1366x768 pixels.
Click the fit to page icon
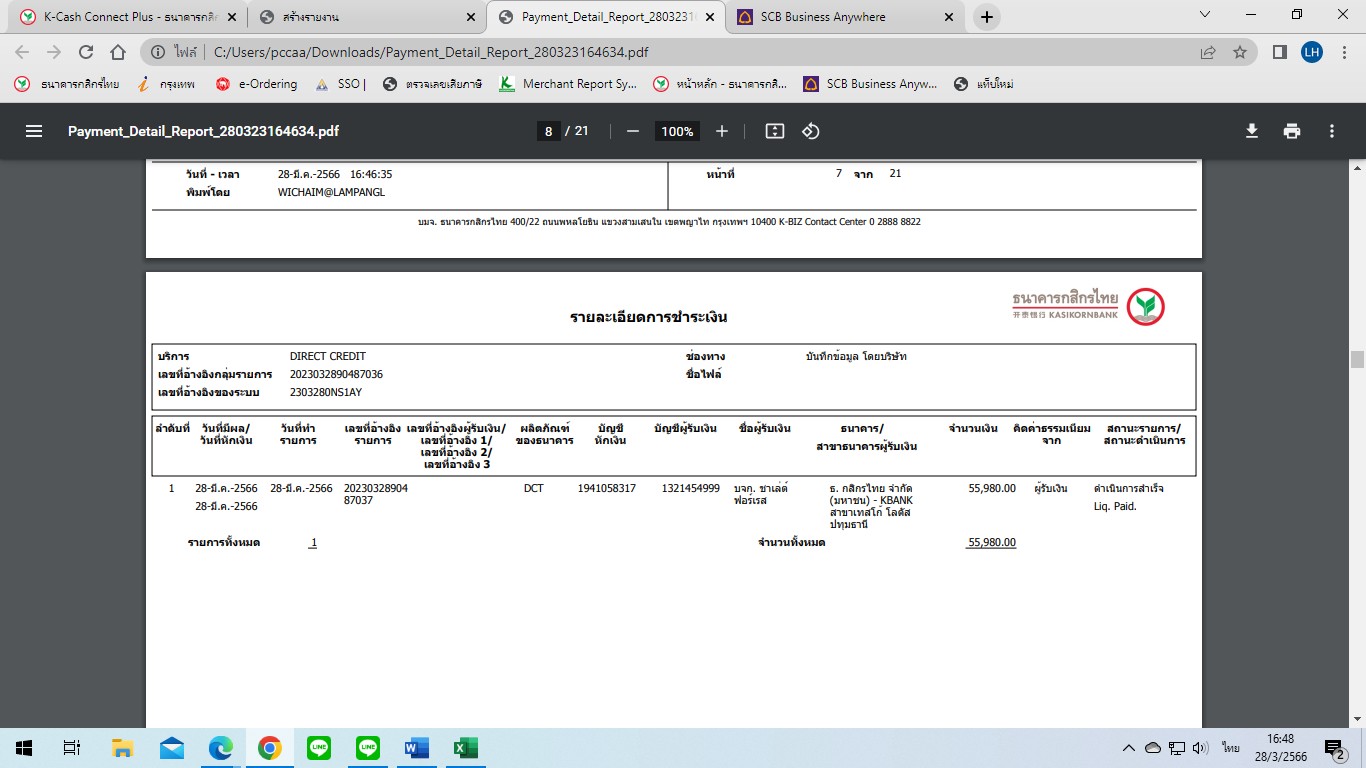pyautogui.click(x=774, y=131)
